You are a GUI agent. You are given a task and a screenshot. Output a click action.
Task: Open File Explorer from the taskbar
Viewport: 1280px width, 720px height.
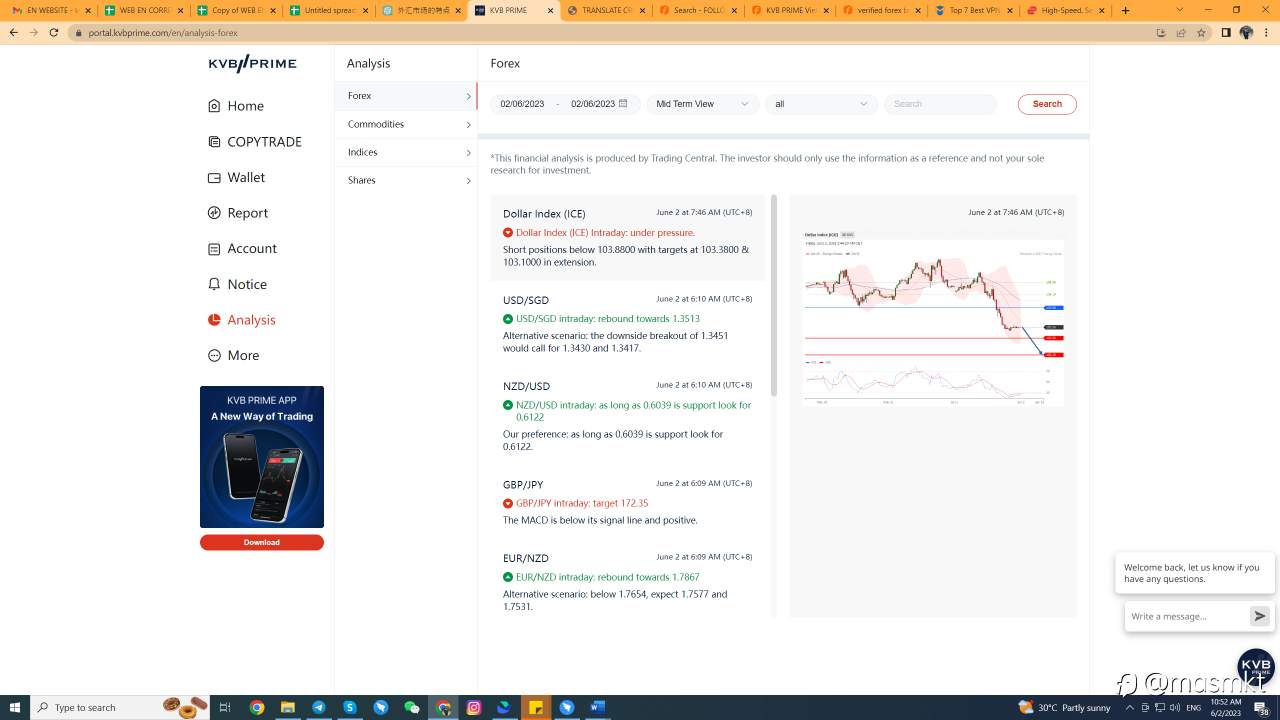tap(288, 707)
